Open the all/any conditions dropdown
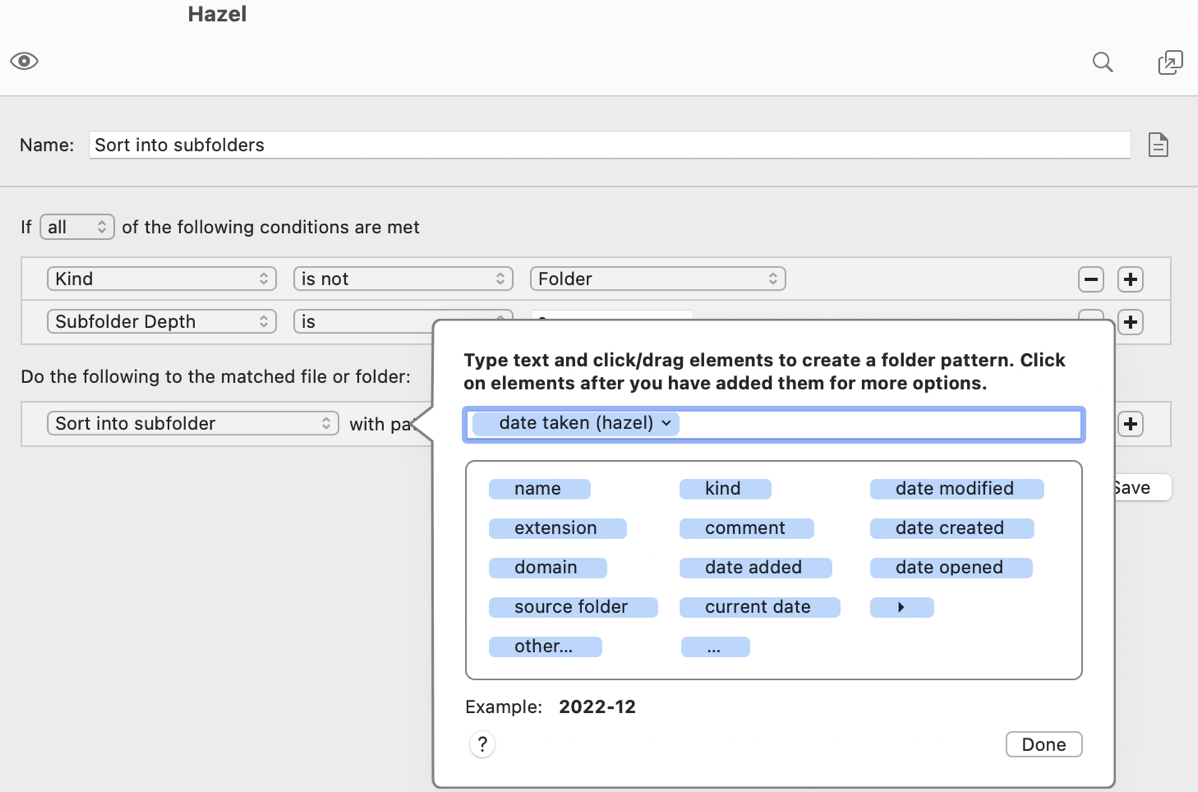 pos(77,227)
